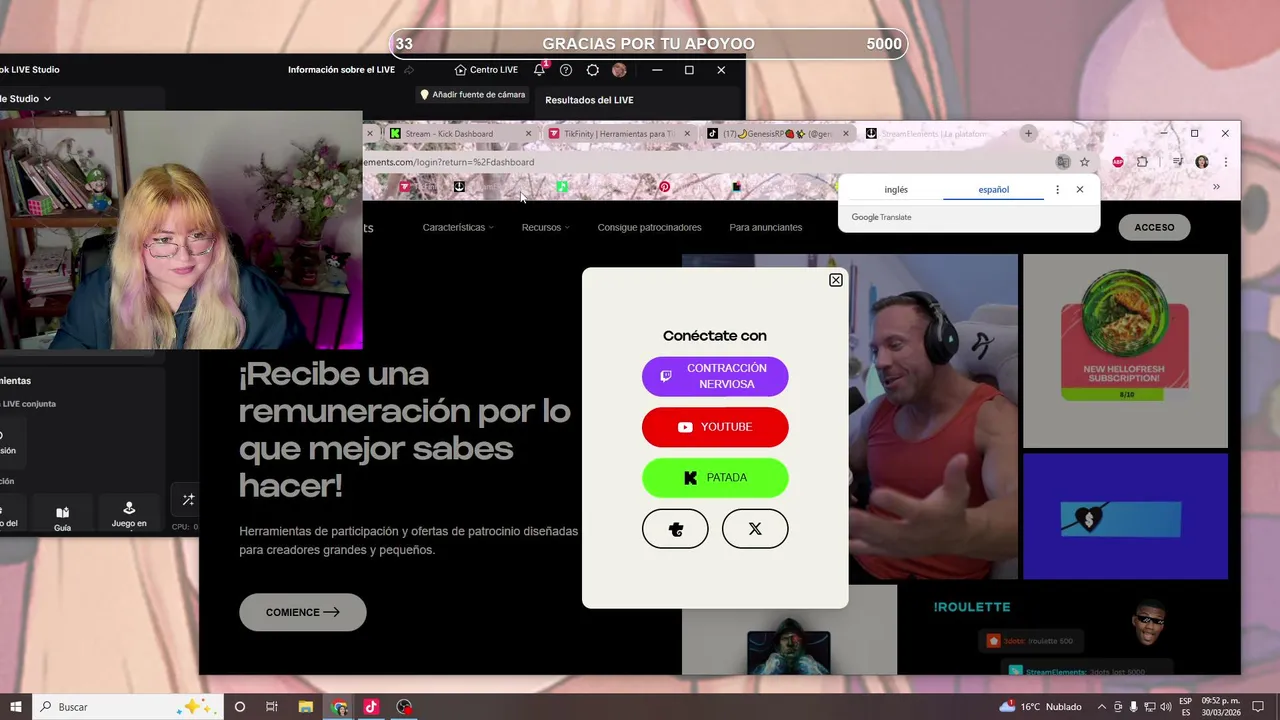Open media controls icon in Chrome toolbar

point(1178,162)
